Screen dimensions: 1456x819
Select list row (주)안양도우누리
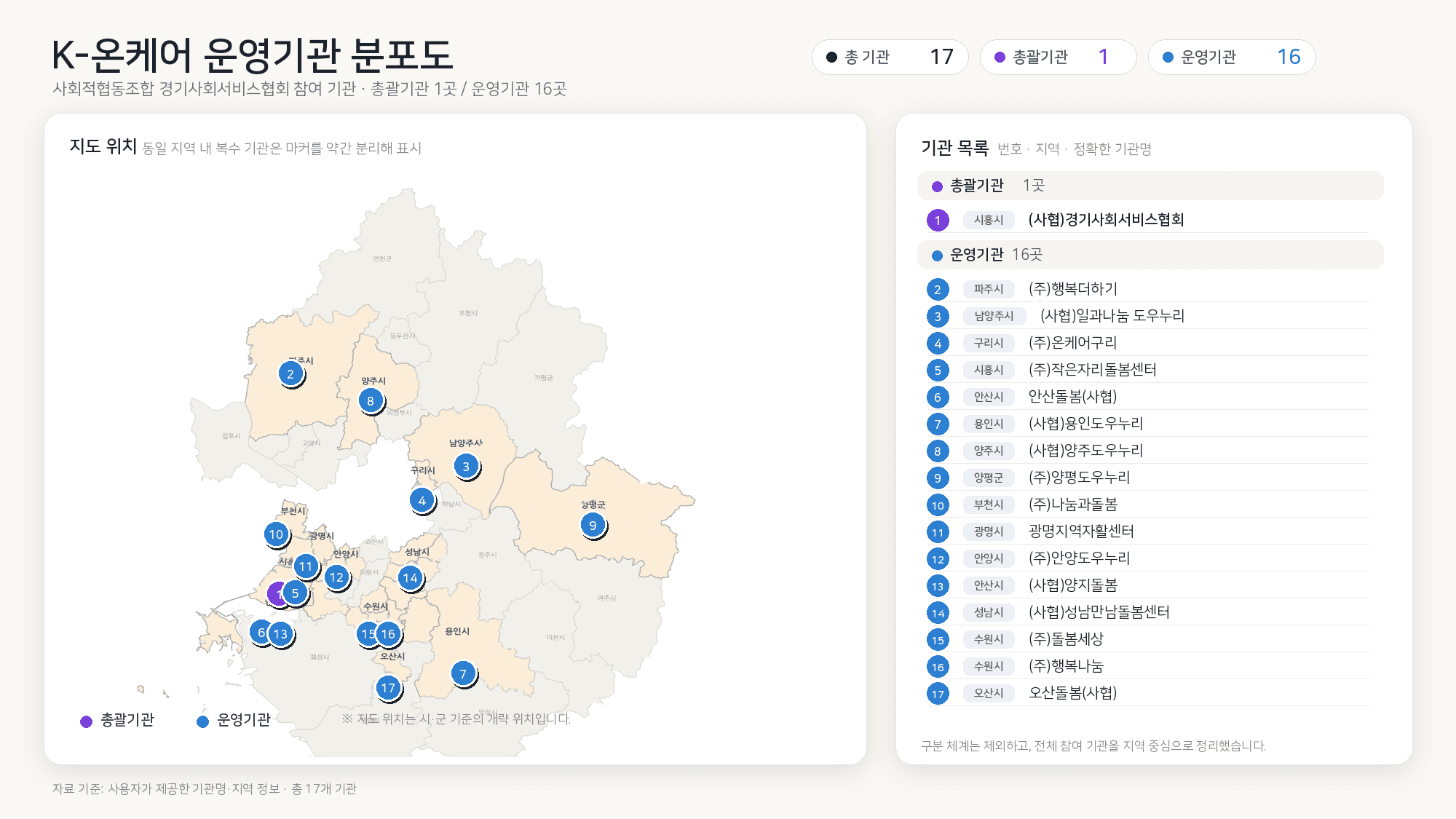tap(1147, 558)
